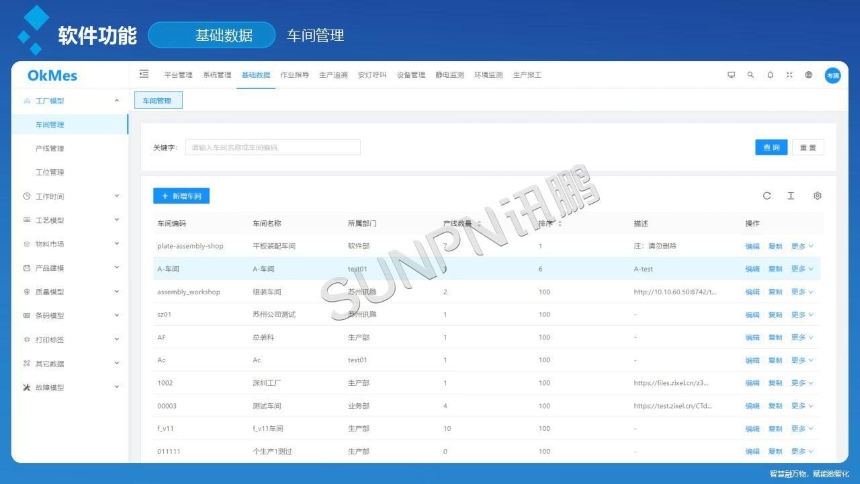860x484 pixels.
Task: Edit the 00003 测试车间 row
Action: coord(752,406)
